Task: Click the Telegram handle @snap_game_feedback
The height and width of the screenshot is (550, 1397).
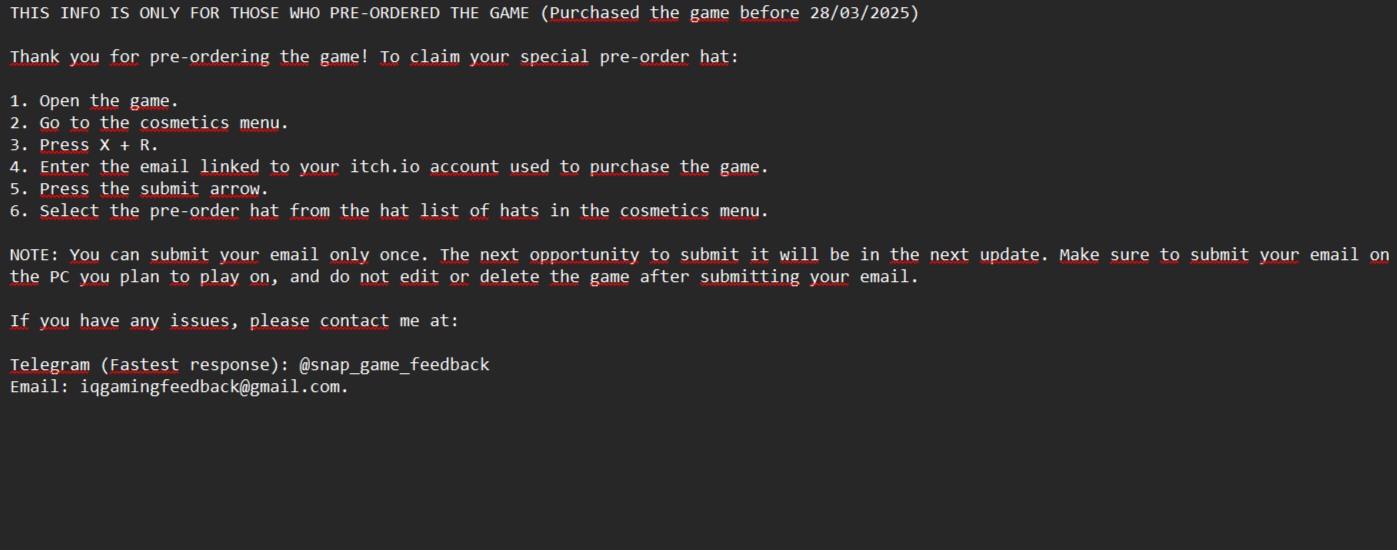Action: (x=394, y=365)
